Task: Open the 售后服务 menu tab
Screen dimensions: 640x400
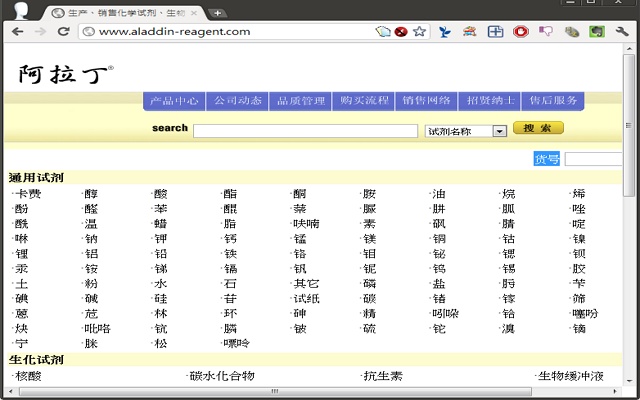Action: pyautogui.click(x=553, y=101)
